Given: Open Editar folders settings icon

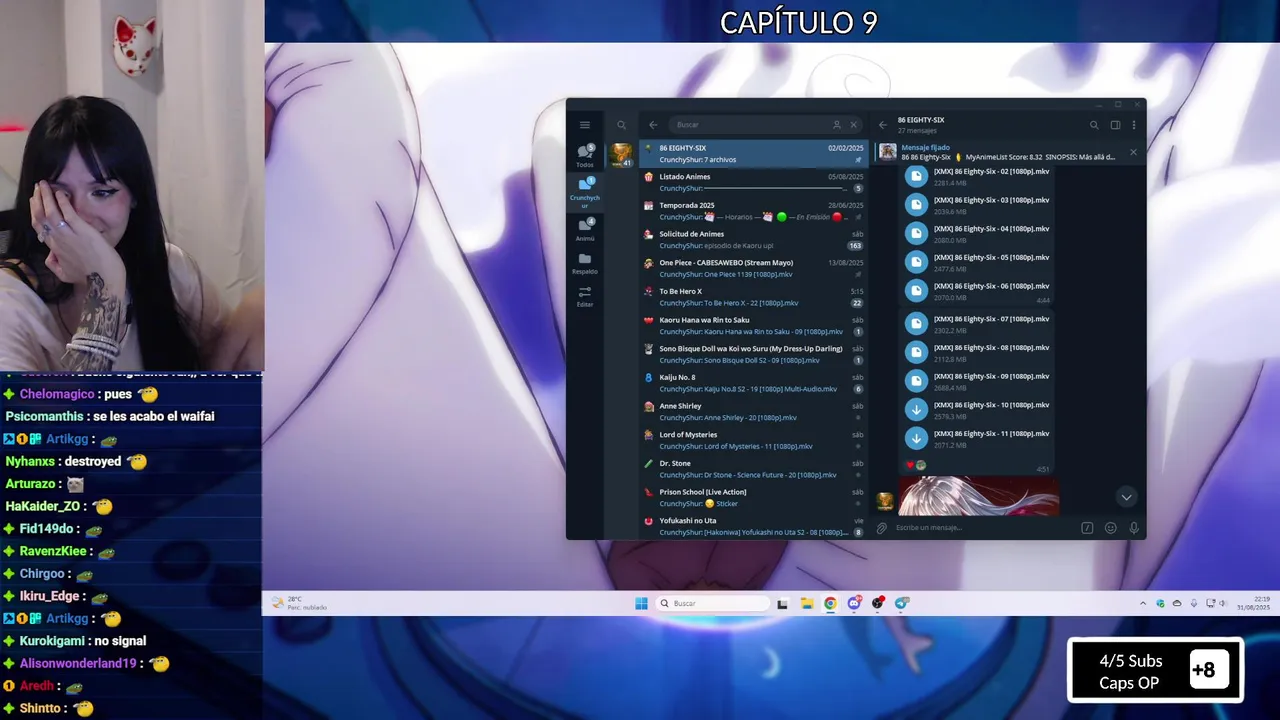Looking at the screenshot, I should click(x=585, y=295).
